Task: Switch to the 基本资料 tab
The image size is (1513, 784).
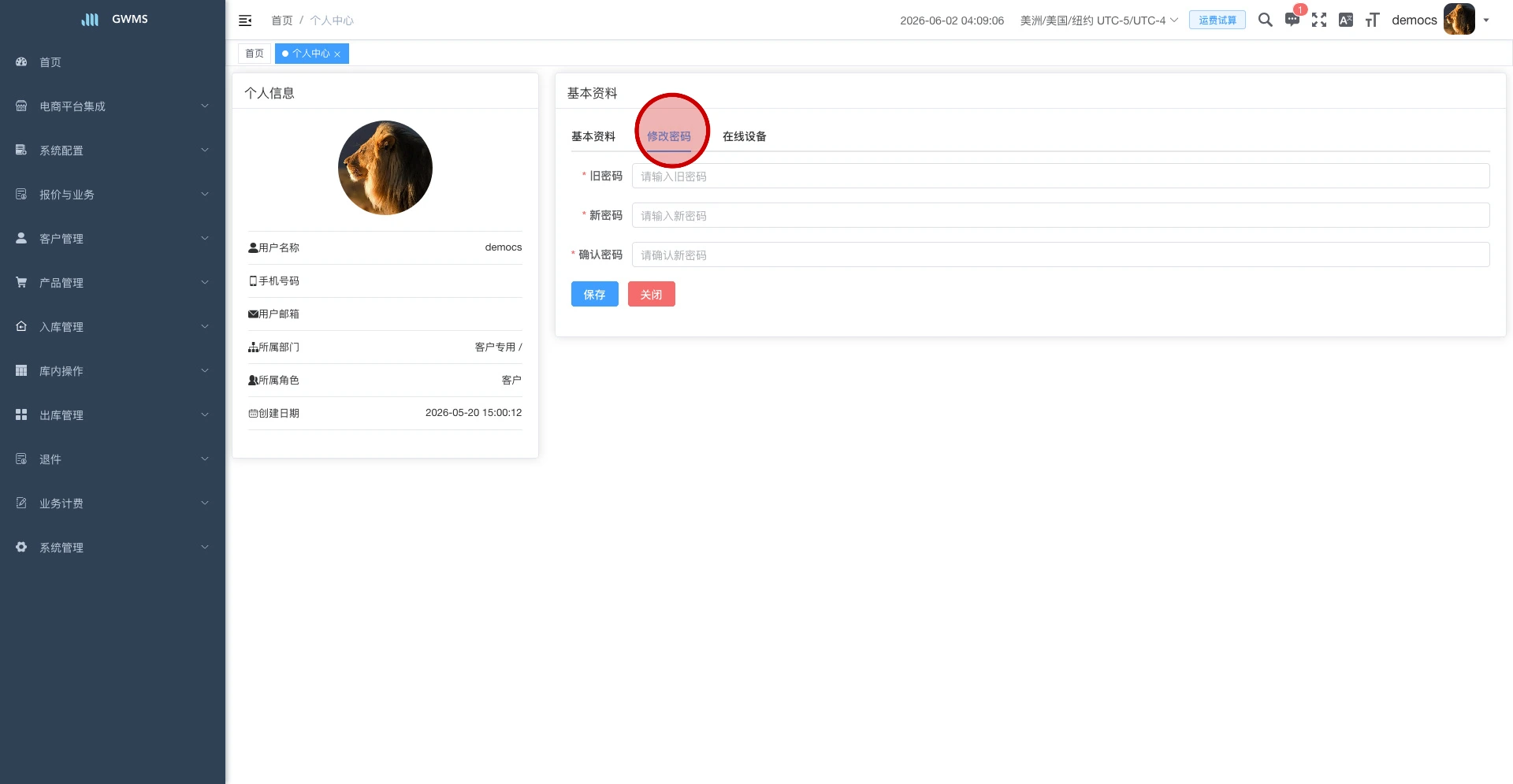Action: 593,136
